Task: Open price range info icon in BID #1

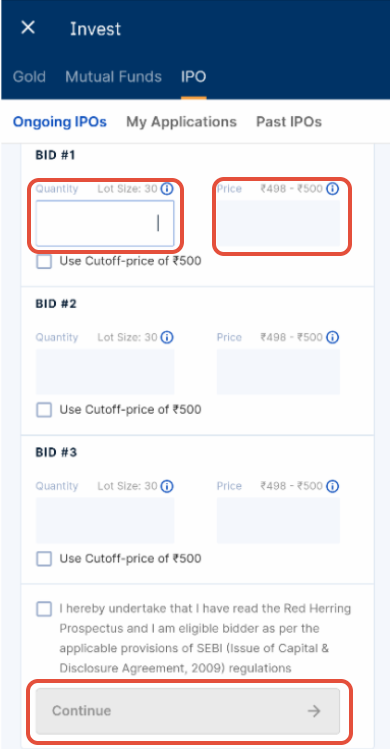Action: coord(332,189)
